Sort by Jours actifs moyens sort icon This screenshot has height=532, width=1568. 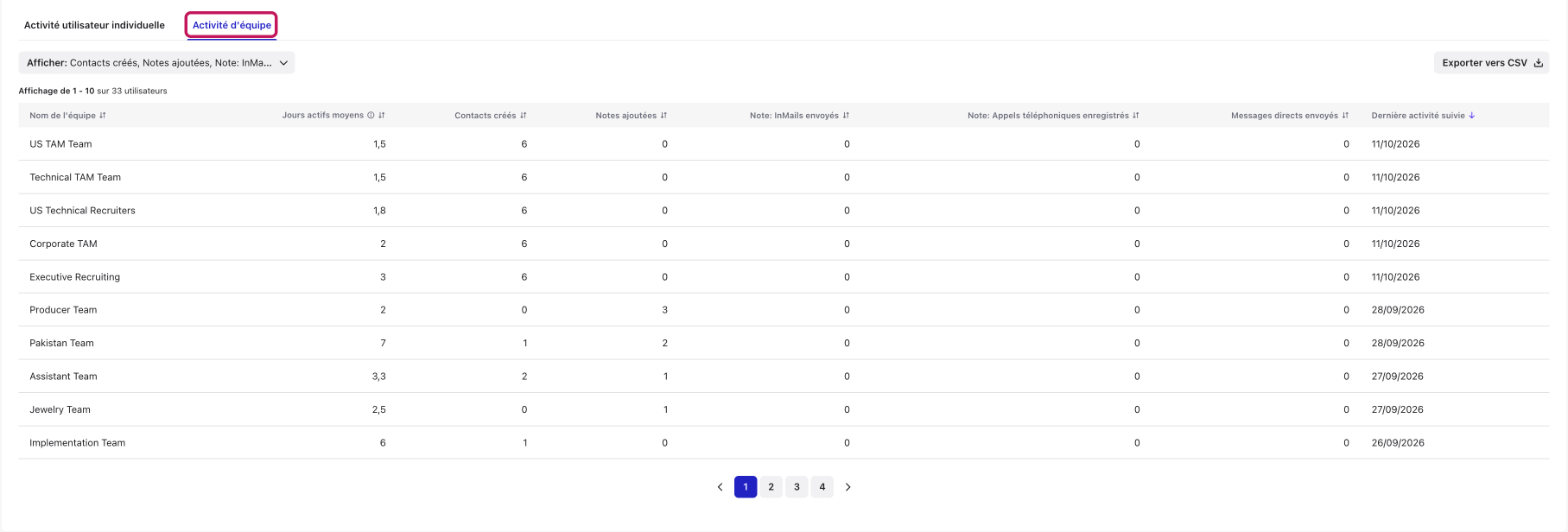point(382,115)
